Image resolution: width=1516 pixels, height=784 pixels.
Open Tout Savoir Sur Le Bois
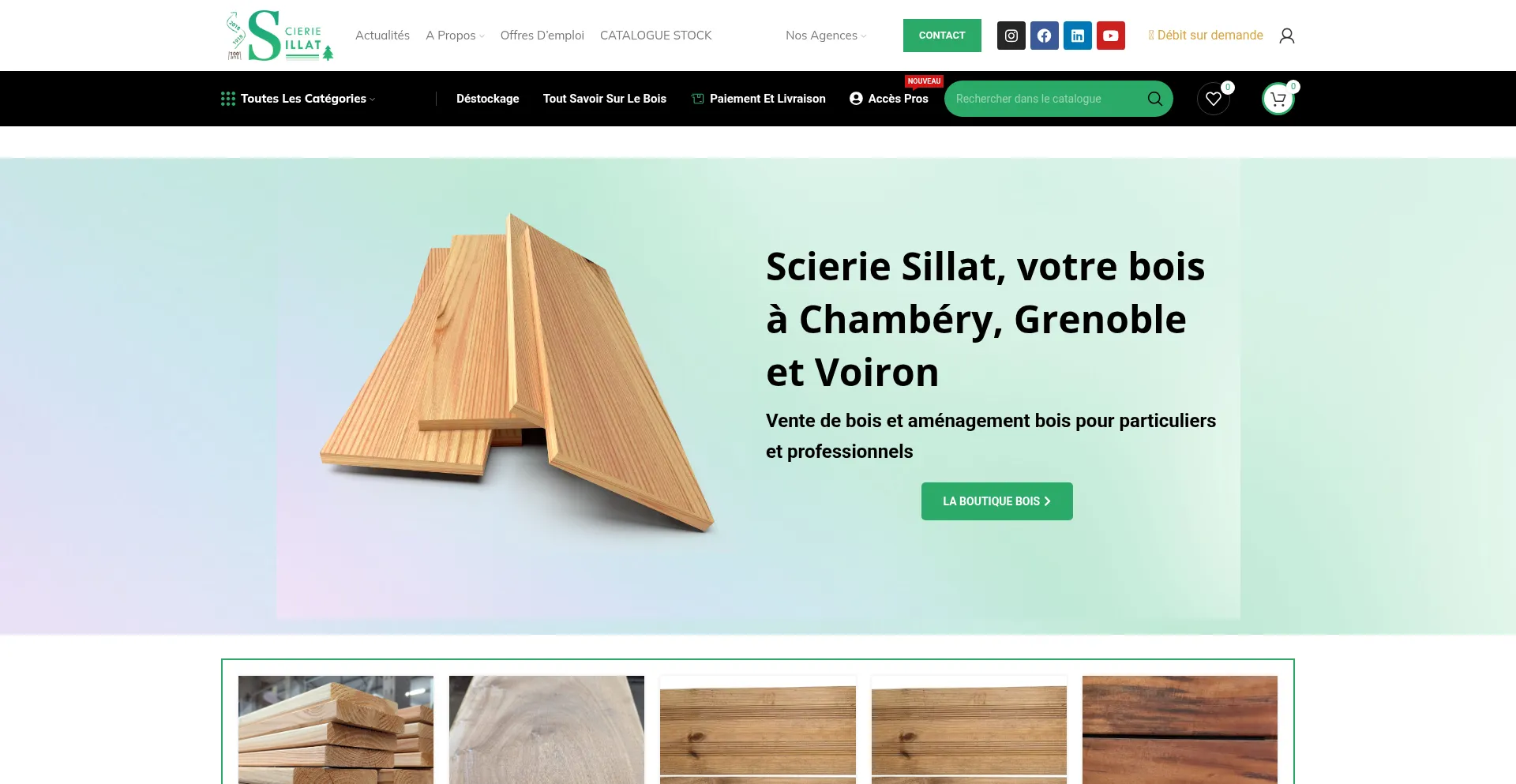[604, 99]
